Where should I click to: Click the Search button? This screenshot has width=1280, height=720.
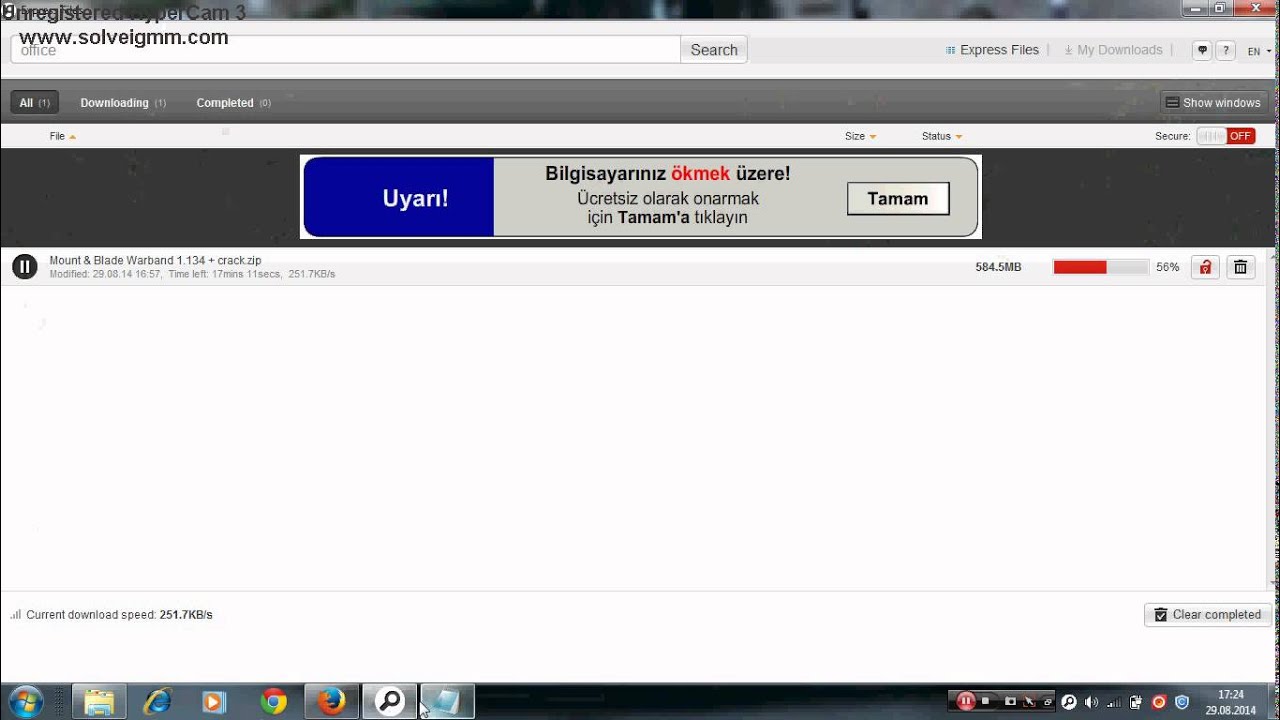pos(714,50)
